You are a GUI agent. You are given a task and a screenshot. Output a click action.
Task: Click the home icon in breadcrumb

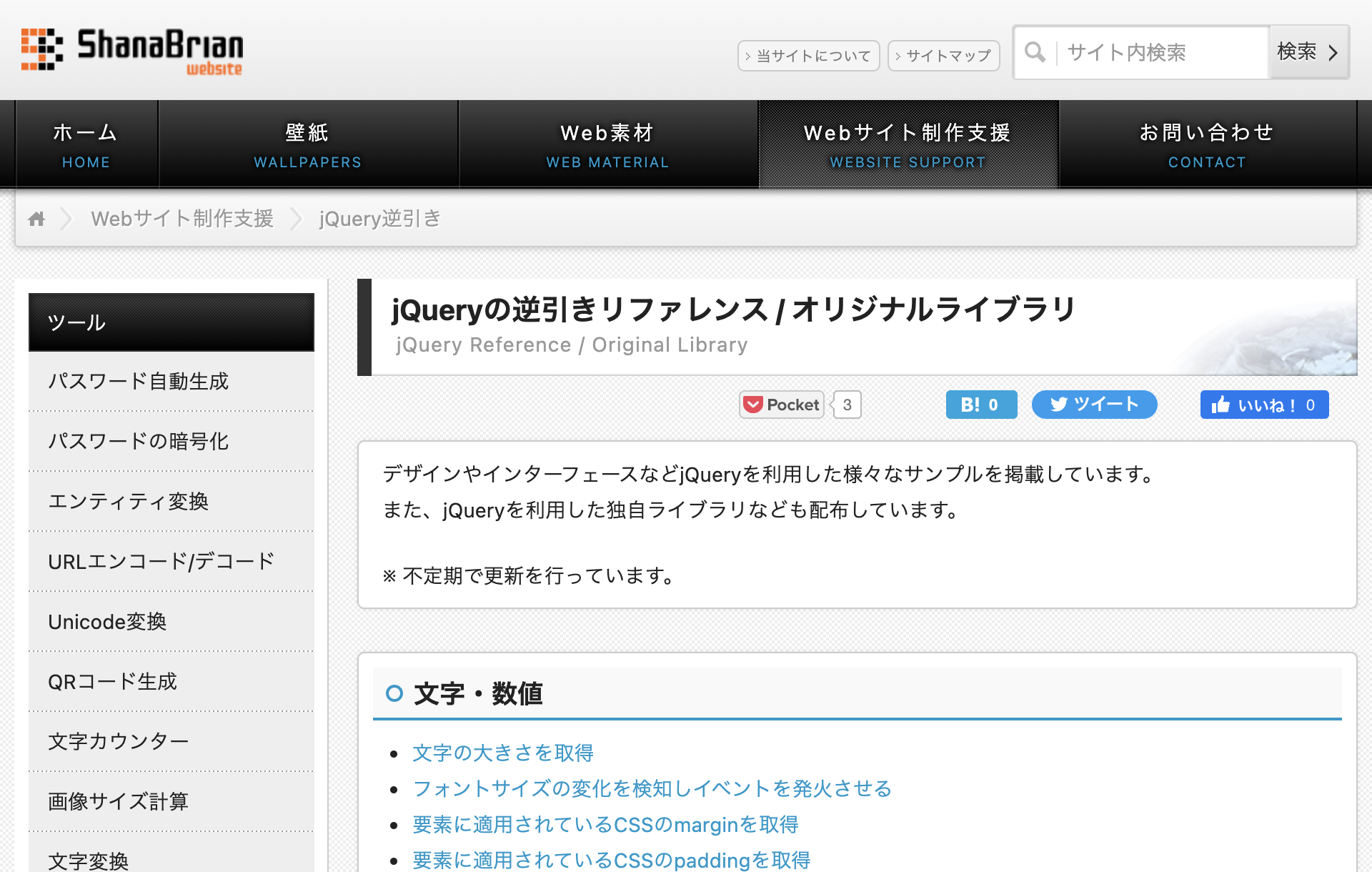(x=36, y=219)
